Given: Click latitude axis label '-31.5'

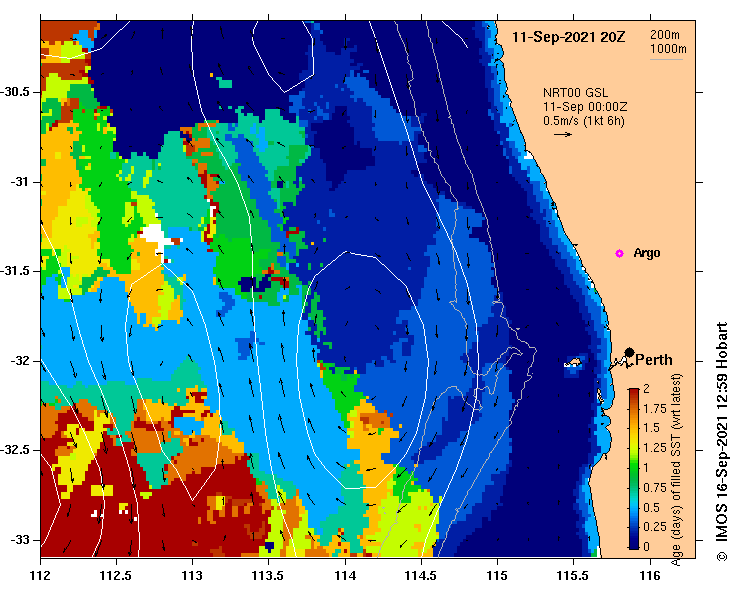Looking at the screenshot, I should click(x=16, y=271).
